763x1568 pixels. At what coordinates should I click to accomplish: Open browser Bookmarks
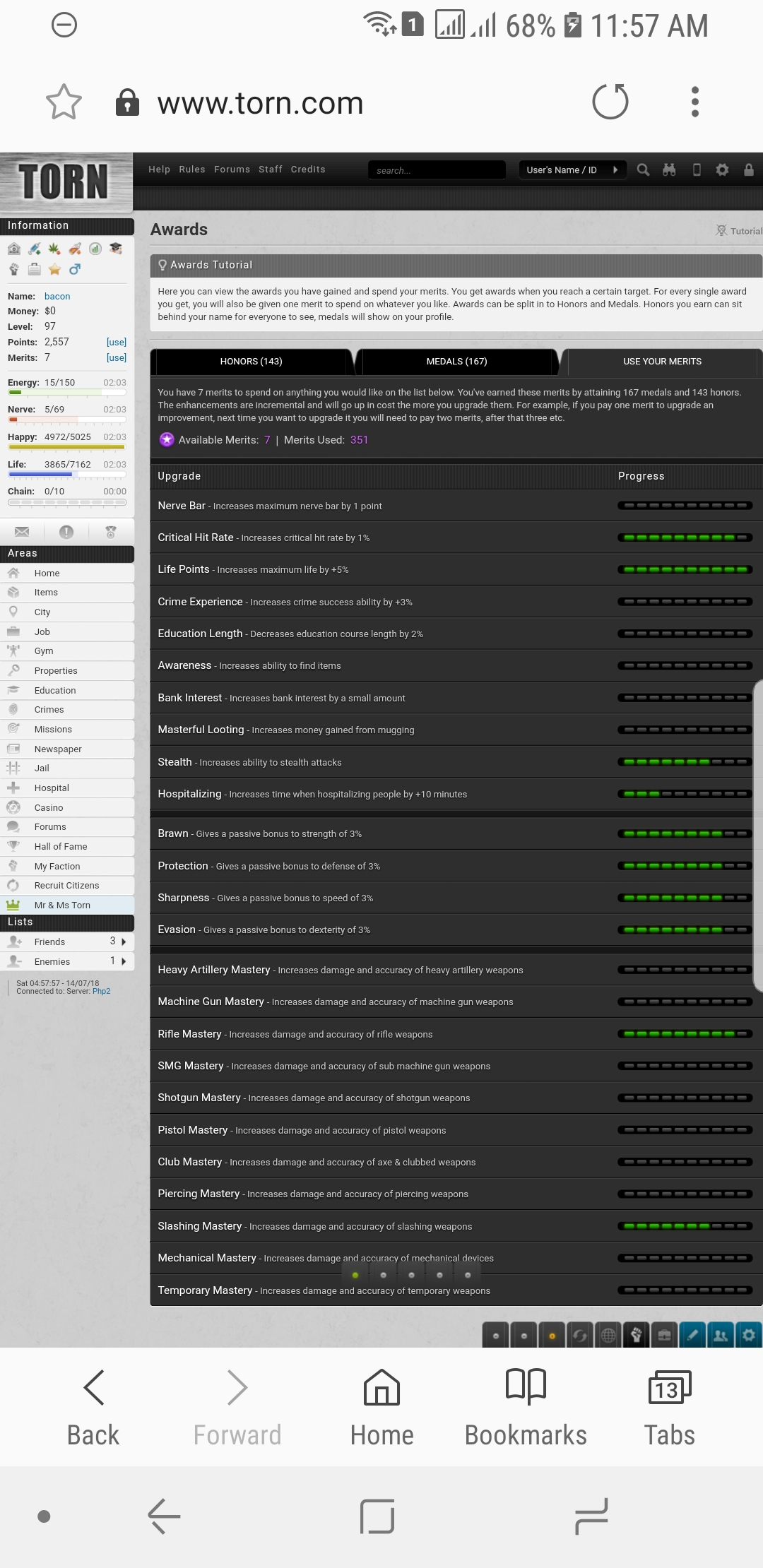(526, 1408)
